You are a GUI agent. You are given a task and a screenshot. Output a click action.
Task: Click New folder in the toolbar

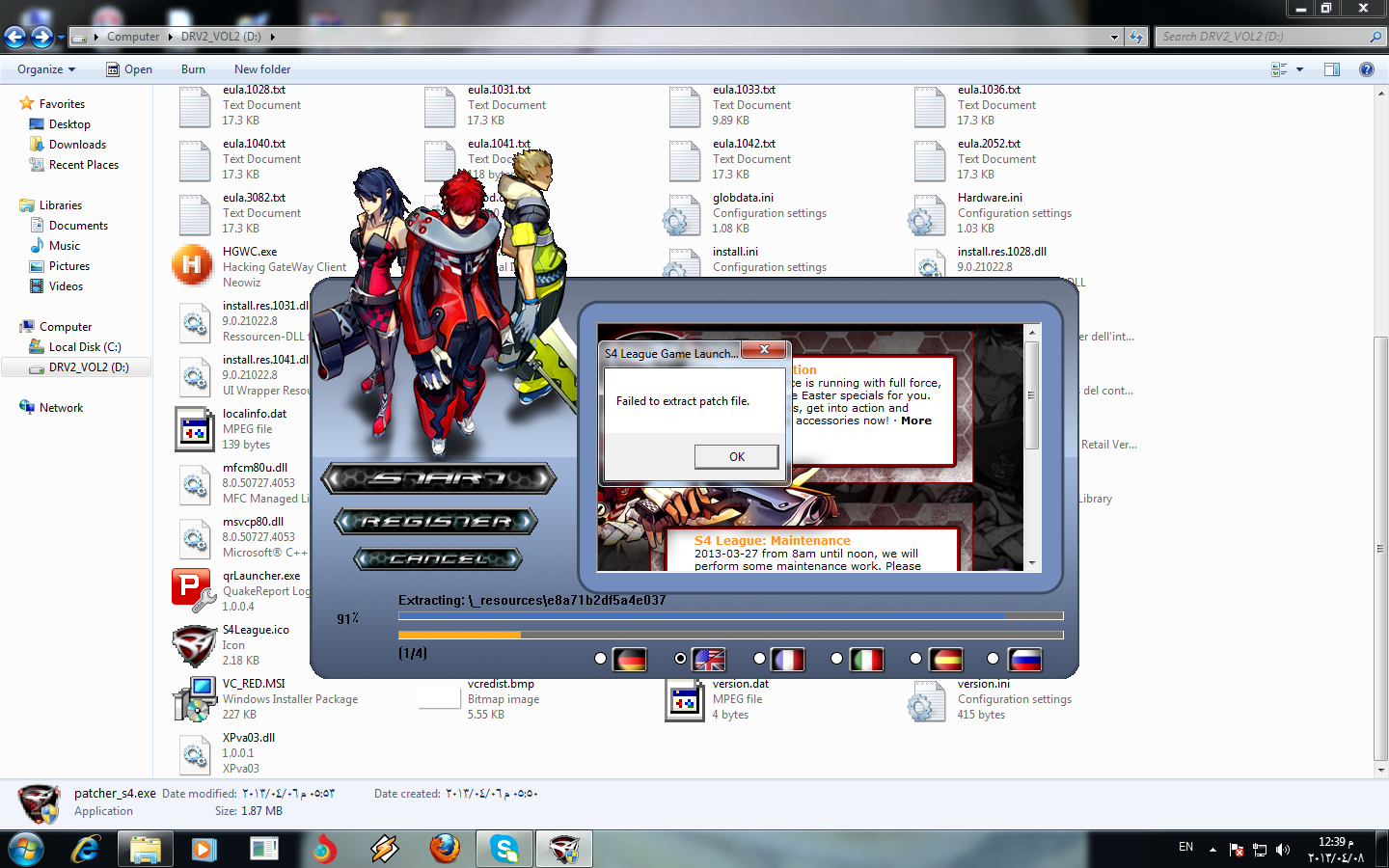point(262,69)
